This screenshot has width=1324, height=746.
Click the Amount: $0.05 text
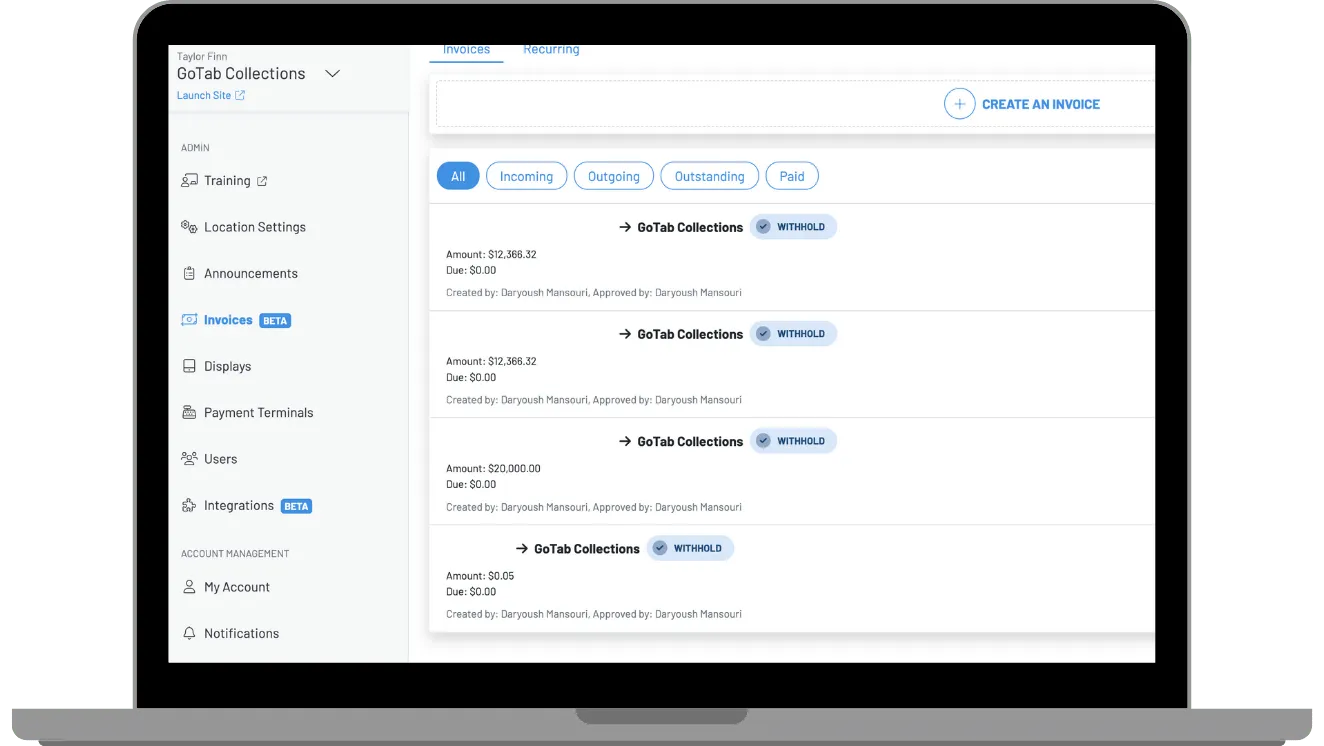click(480, 576)
